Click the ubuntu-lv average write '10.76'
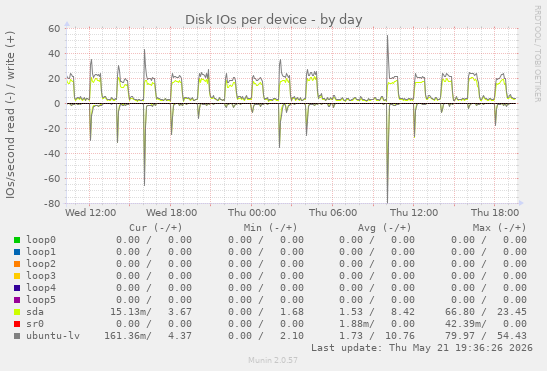The width and height of the screenshot is (547, 371). coord(400,336)
